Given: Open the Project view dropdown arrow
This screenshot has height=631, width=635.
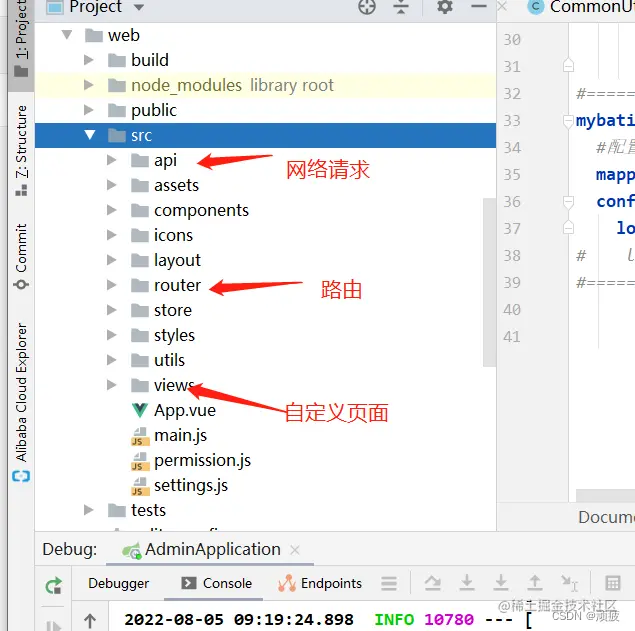Looking at the screenshot, I should 139,7.
